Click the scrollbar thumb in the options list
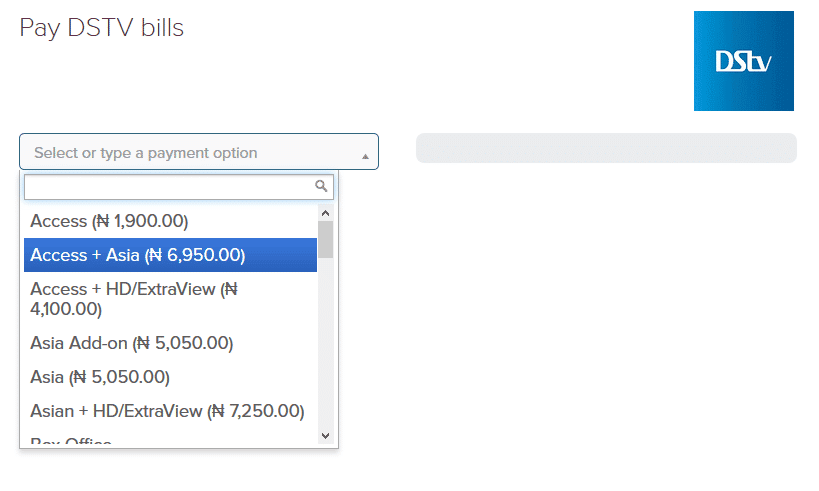The image size is (819, 491). coord(325,239)
